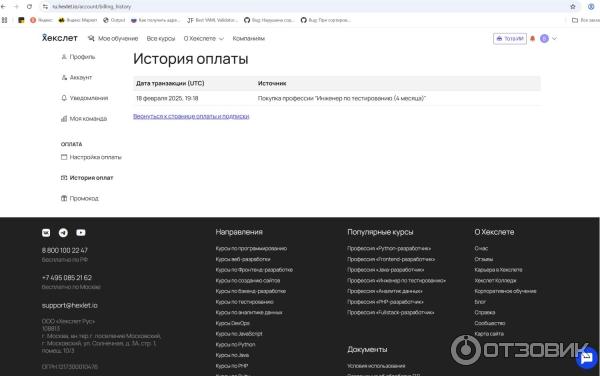The image size is (600, 376).
Task: Open the all bookmarks folder
Action: point(585,20)
